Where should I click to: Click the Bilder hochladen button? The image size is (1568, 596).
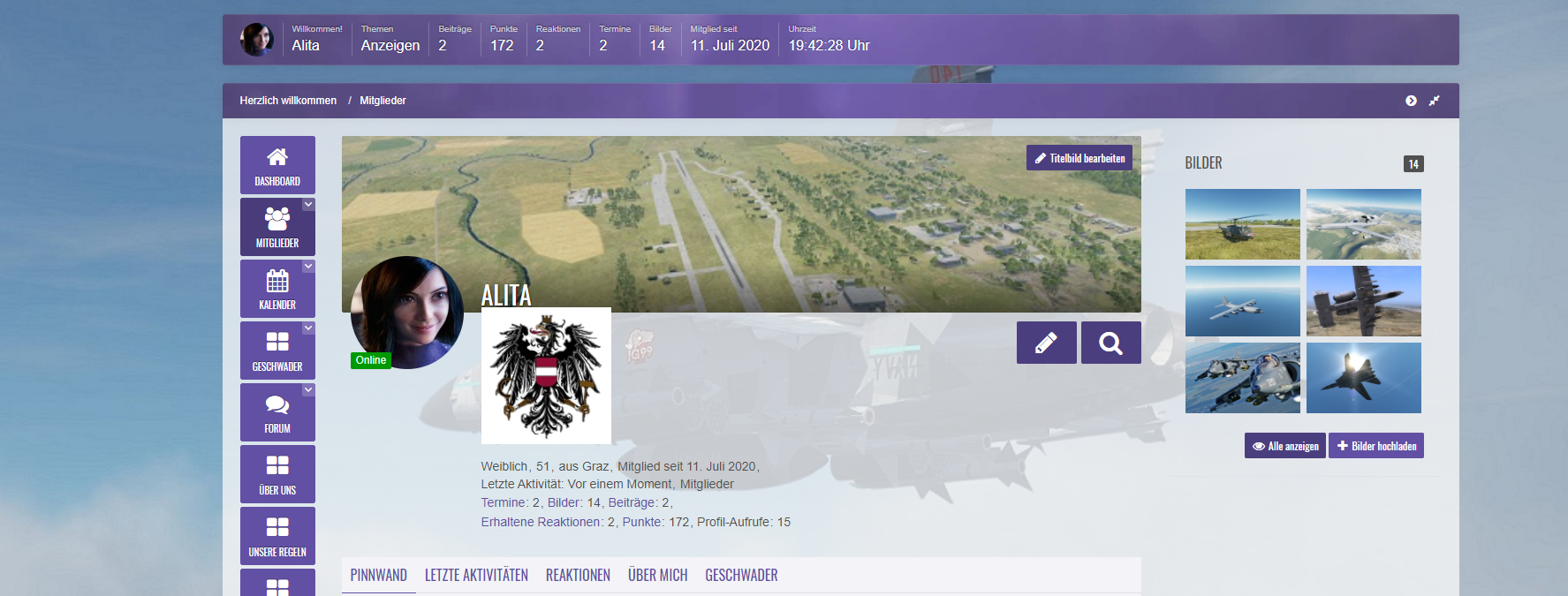pos(1375,446)
